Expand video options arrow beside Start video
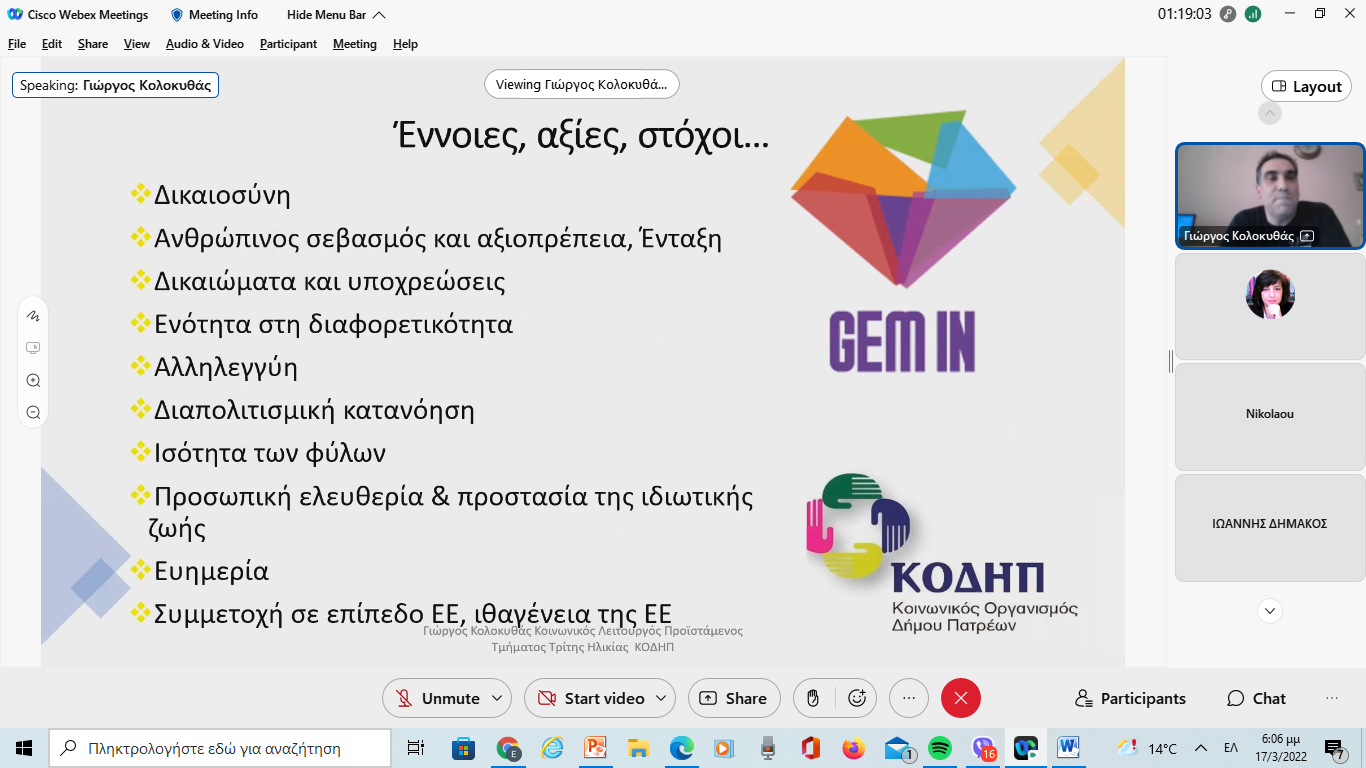This screenshot has width=1366, height=768. pos(661,698)
